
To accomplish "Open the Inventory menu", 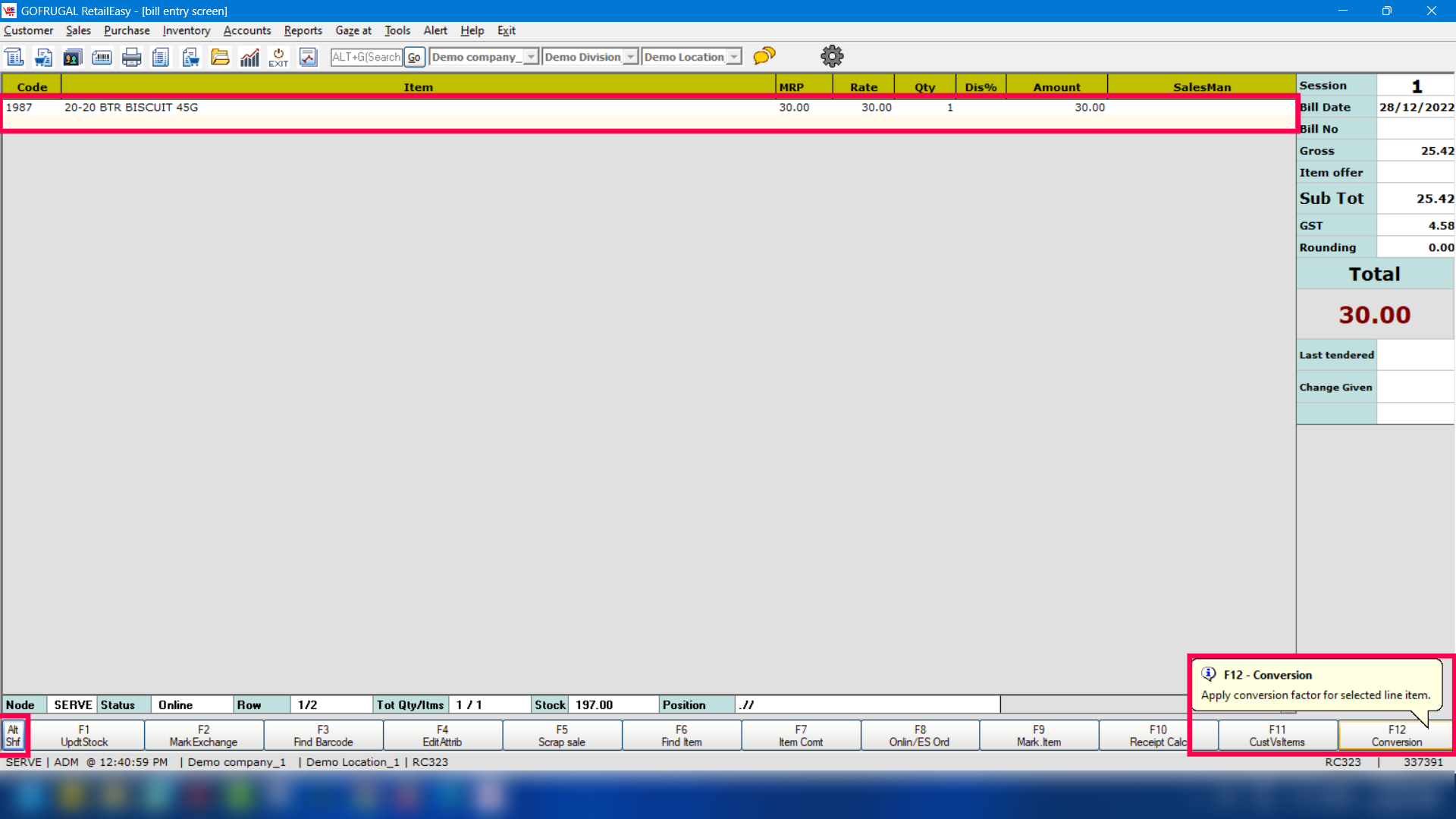I will tap(186, 30).
